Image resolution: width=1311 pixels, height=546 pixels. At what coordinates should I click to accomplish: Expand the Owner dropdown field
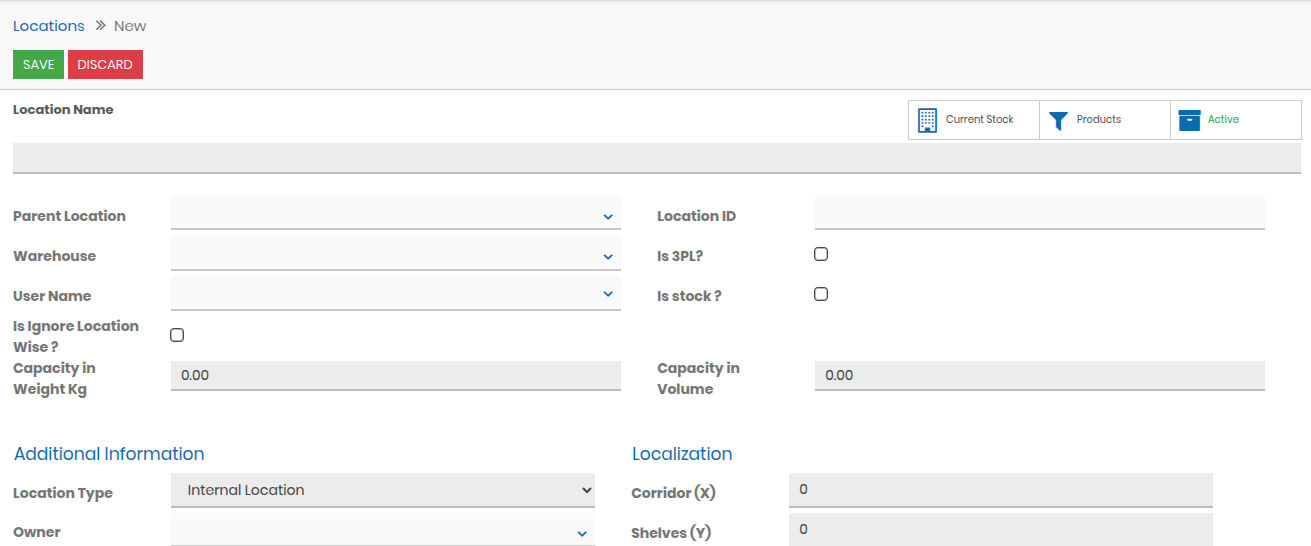pyautogui.click(x=383, y=532)
